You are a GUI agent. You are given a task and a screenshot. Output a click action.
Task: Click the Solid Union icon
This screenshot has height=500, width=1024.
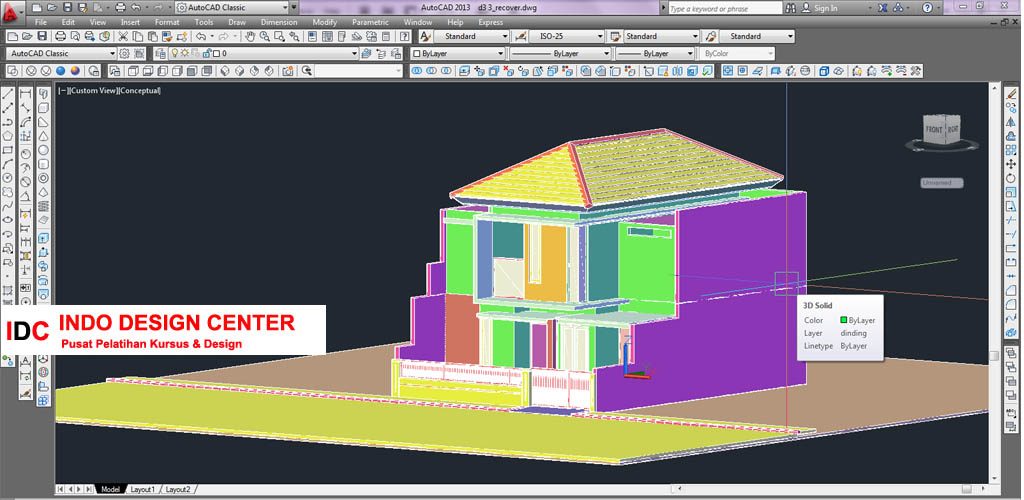point(417,70)
